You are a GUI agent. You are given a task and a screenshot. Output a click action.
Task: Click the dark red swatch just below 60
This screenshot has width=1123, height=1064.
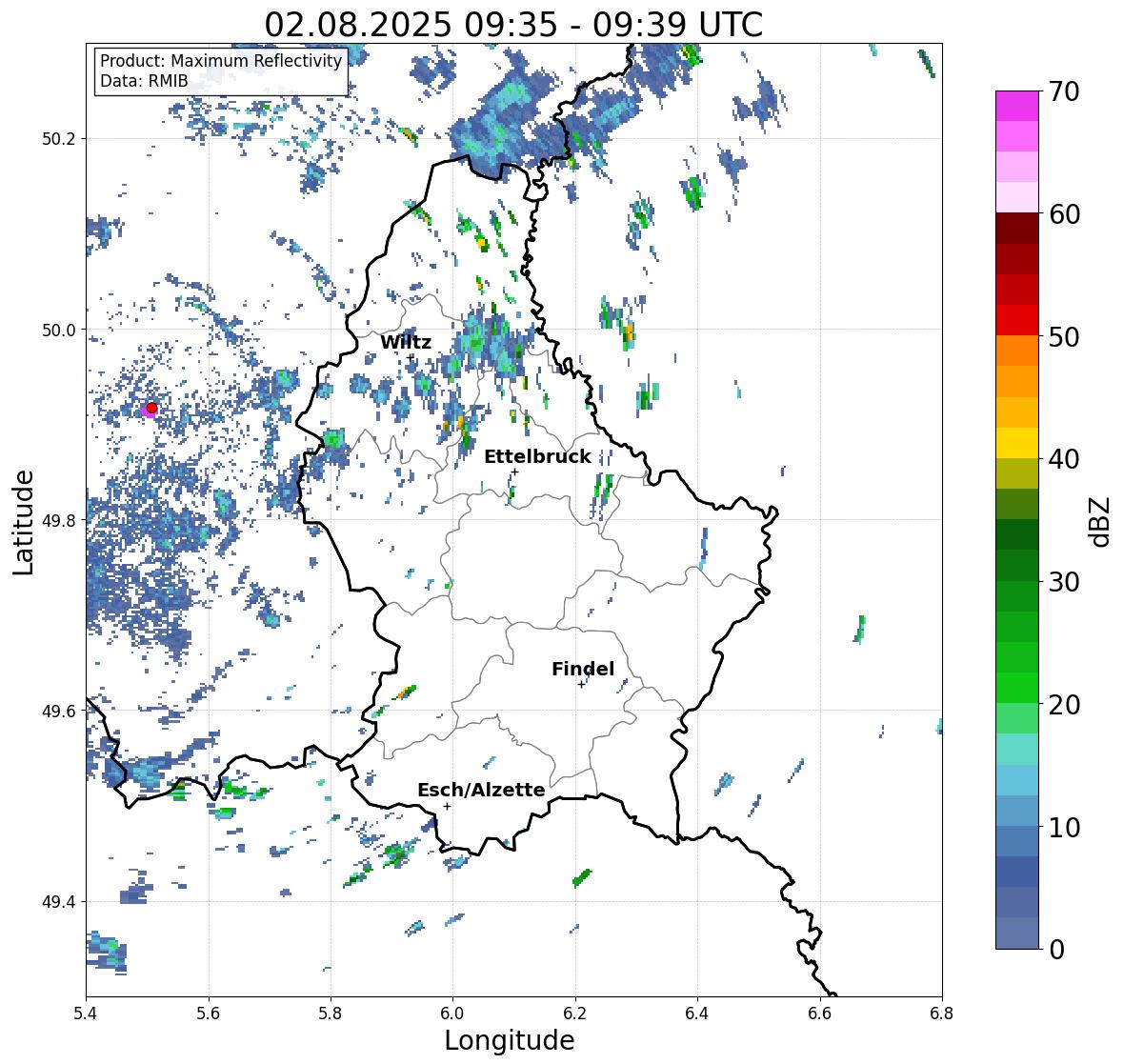tap(1017, 229)
